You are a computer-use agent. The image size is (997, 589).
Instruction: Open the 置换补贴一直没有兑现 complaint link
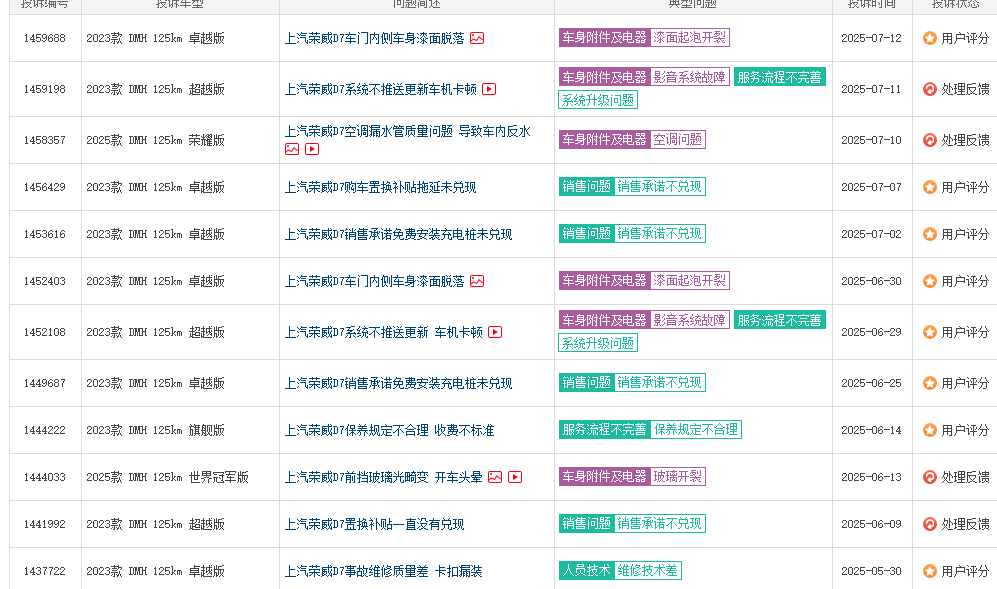point(375,524)
